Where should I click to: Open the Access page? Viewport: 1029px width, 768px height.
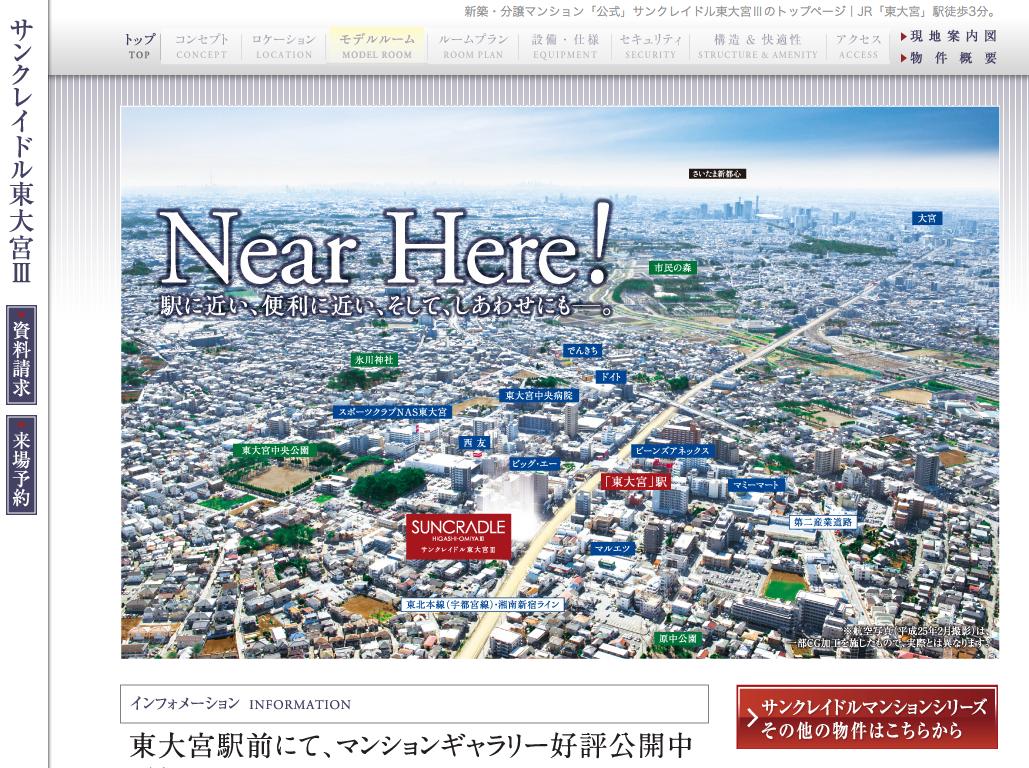[x=858, y=46]
